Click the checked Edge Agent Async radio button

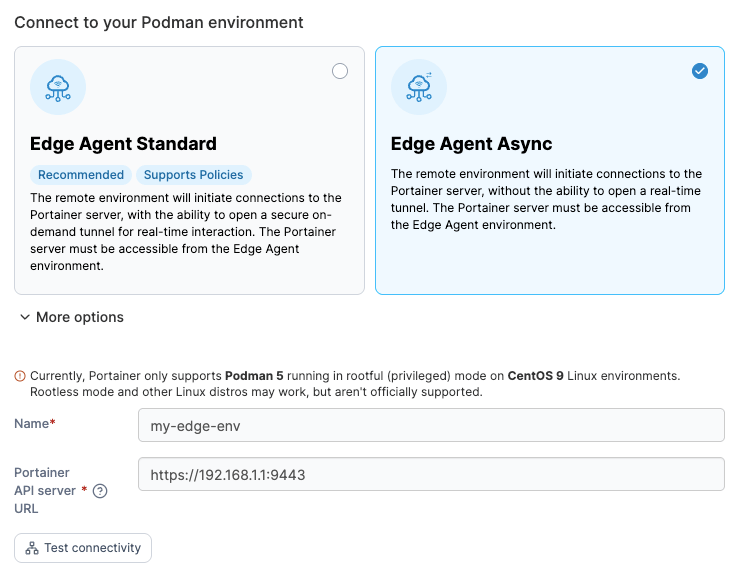[700, 71]
